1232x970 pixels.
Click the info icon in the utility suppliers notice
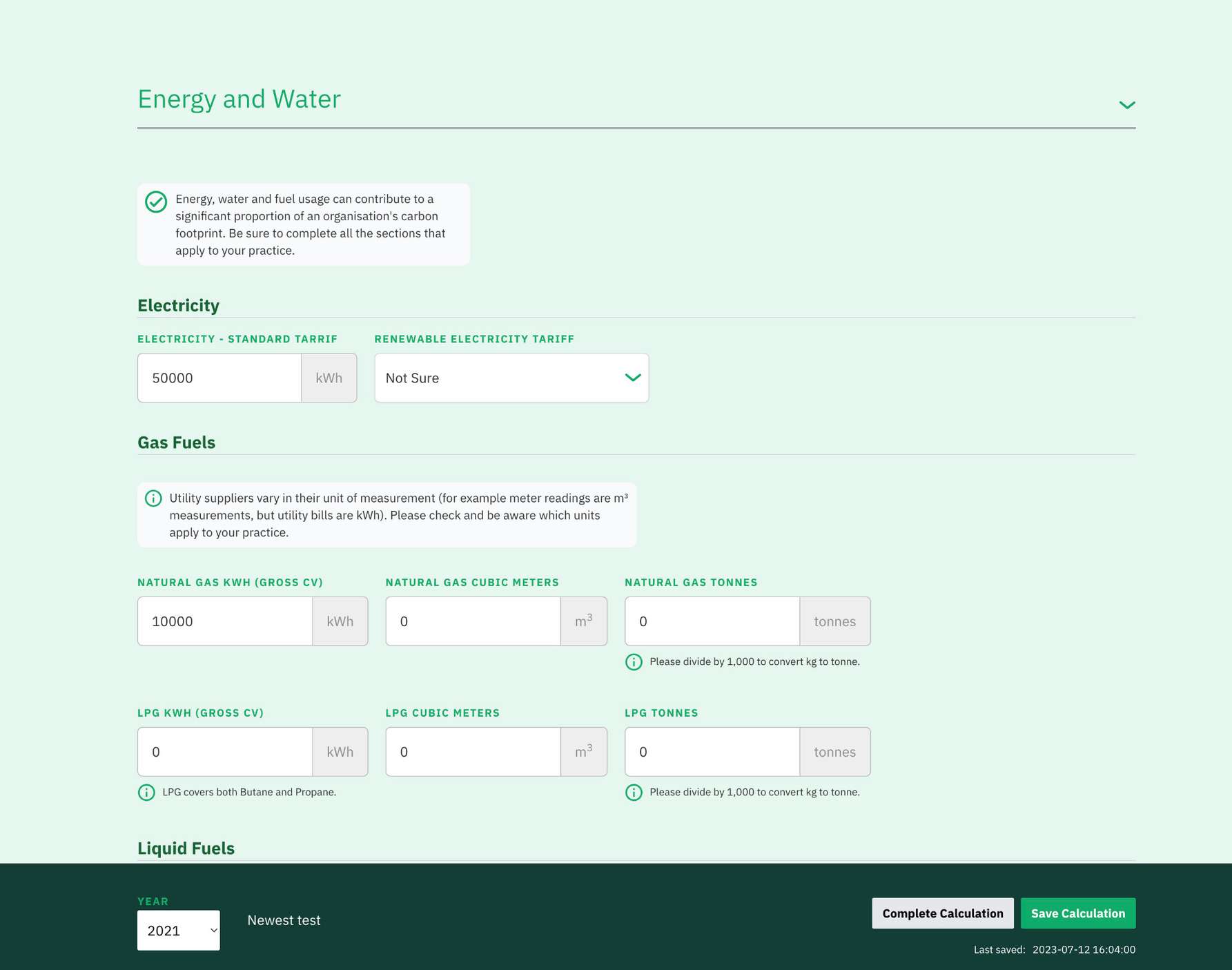click(153, 498)
